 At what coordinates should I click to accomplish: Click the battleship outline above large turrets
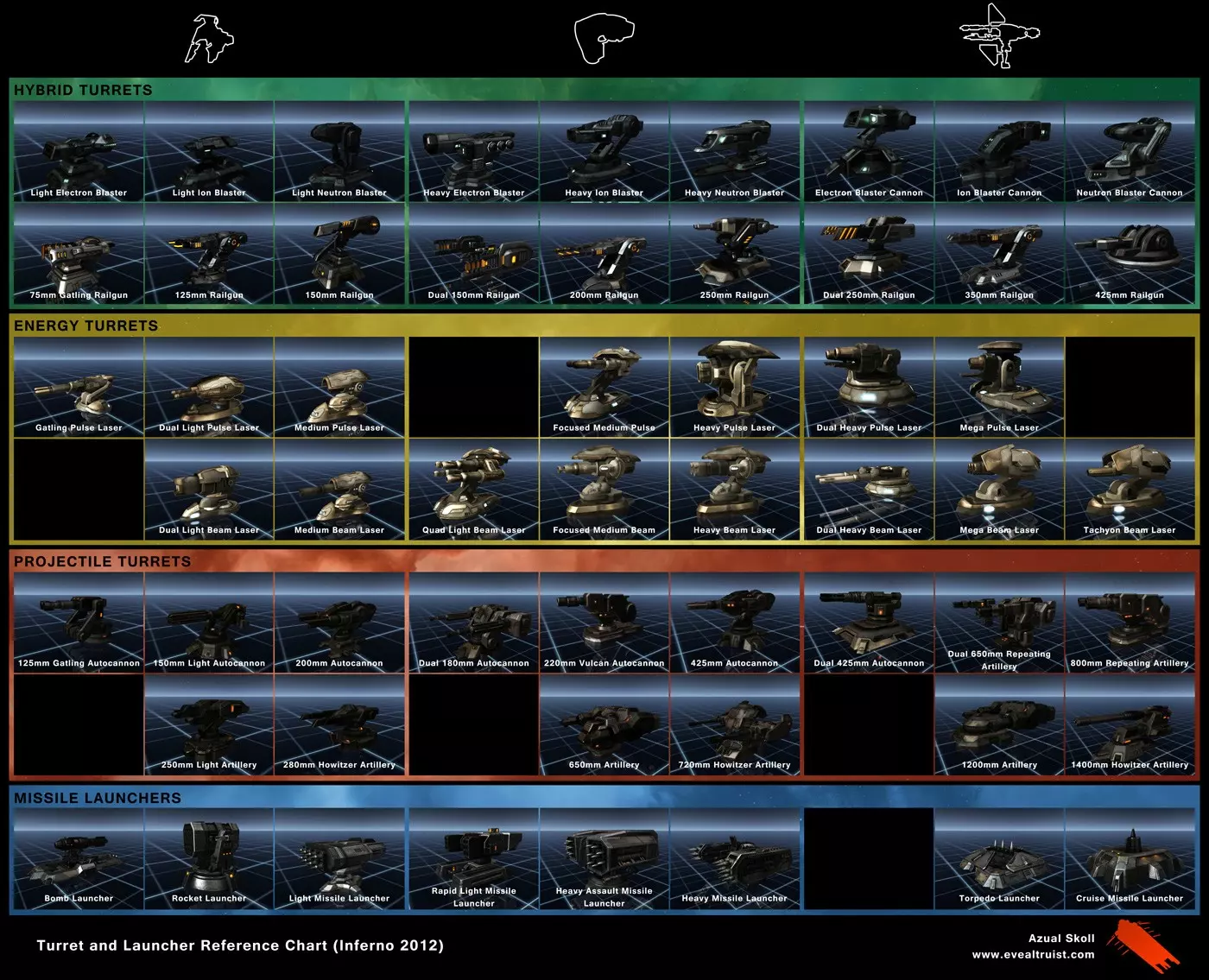coord(999,35)
